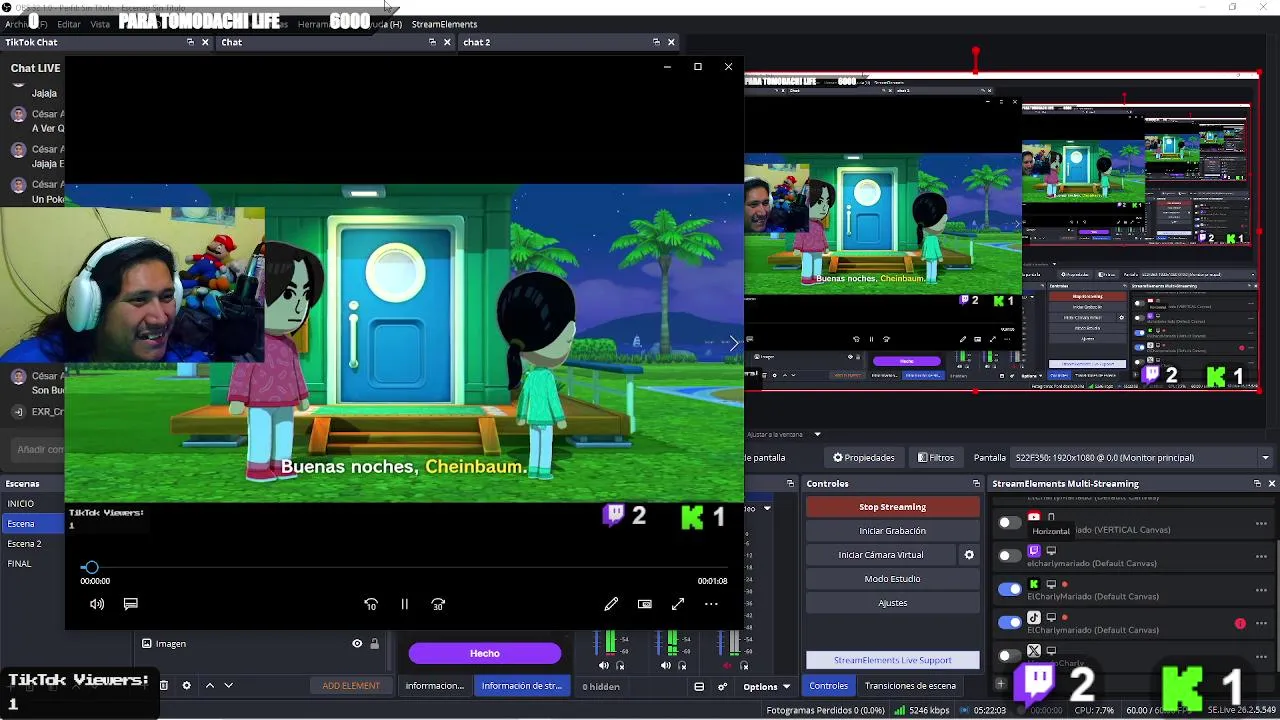Switch to Información de str... tab
The width and height of the screenshot is (1280, 720).
tap(521, 686)
